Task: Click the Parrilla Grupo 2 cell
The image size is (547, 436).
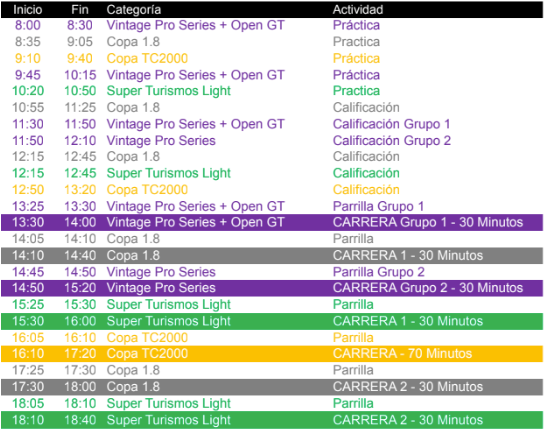Action: coord(379,272)
